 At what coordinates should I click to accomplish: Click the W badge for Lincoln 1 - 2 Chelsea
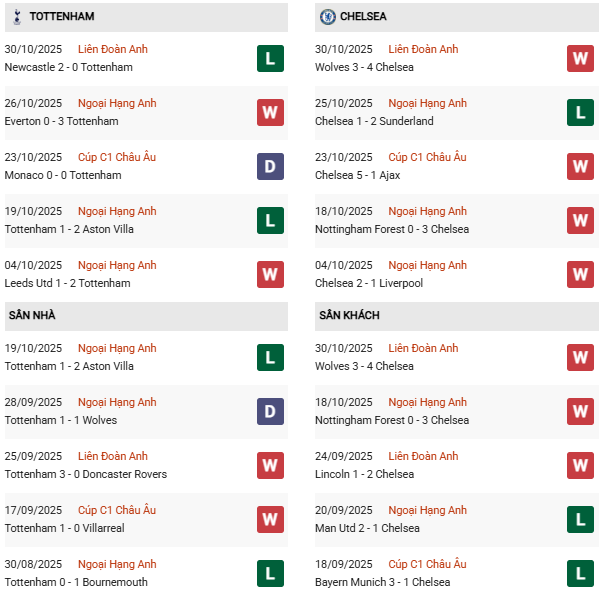pos(580,465)
